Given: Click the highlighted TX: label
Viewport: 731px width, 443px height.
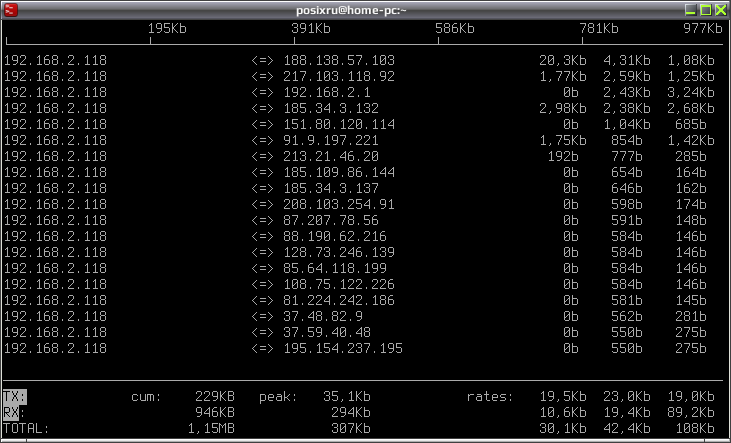Looking at the screenshot, I should coord(15,397).
